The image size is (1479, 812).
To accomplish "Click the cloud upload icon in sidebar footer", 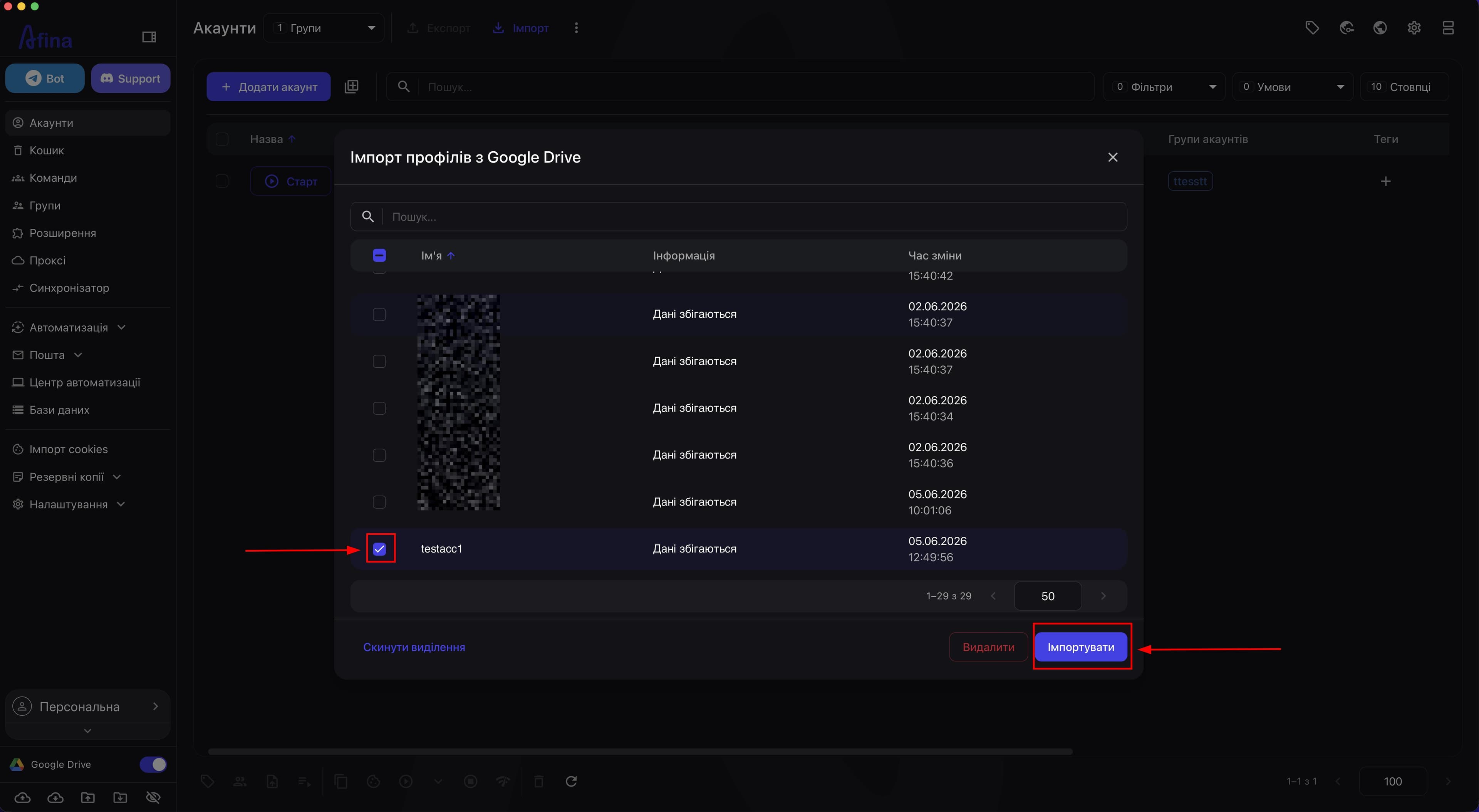I will coord(22,797).
